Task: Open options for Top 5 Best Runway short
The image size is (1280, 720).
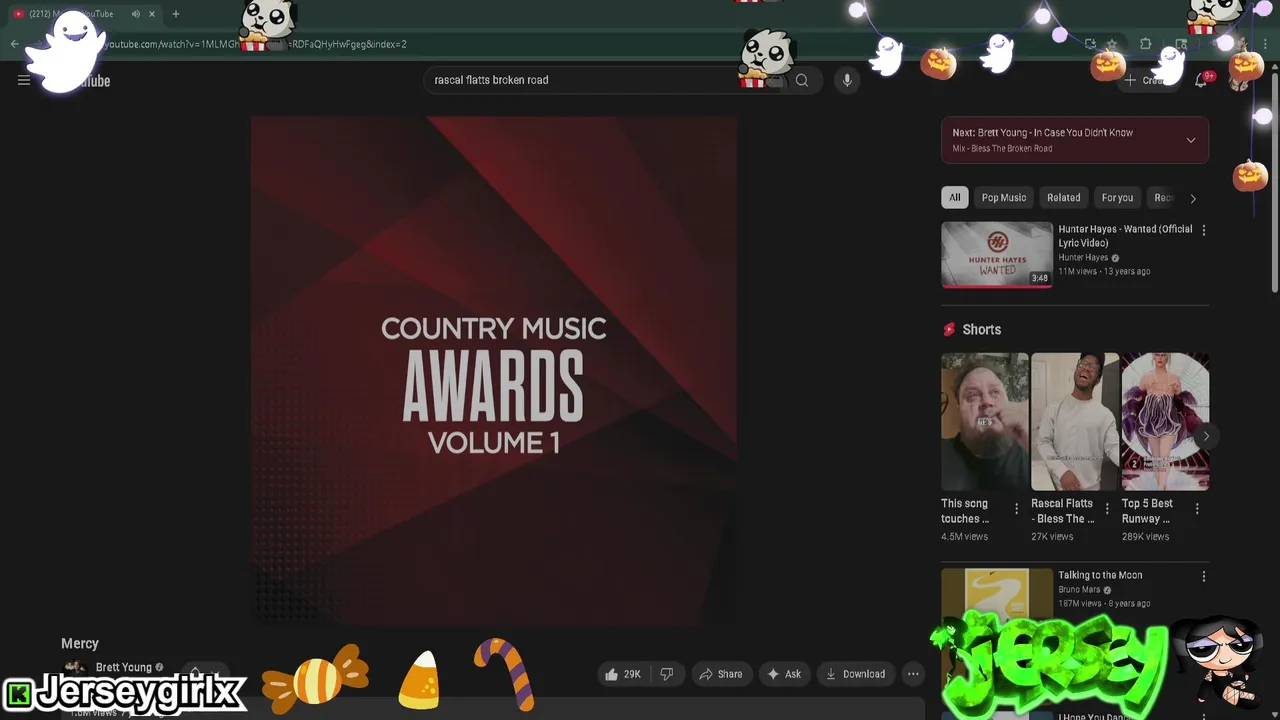Action: [x=1197, y=509]
